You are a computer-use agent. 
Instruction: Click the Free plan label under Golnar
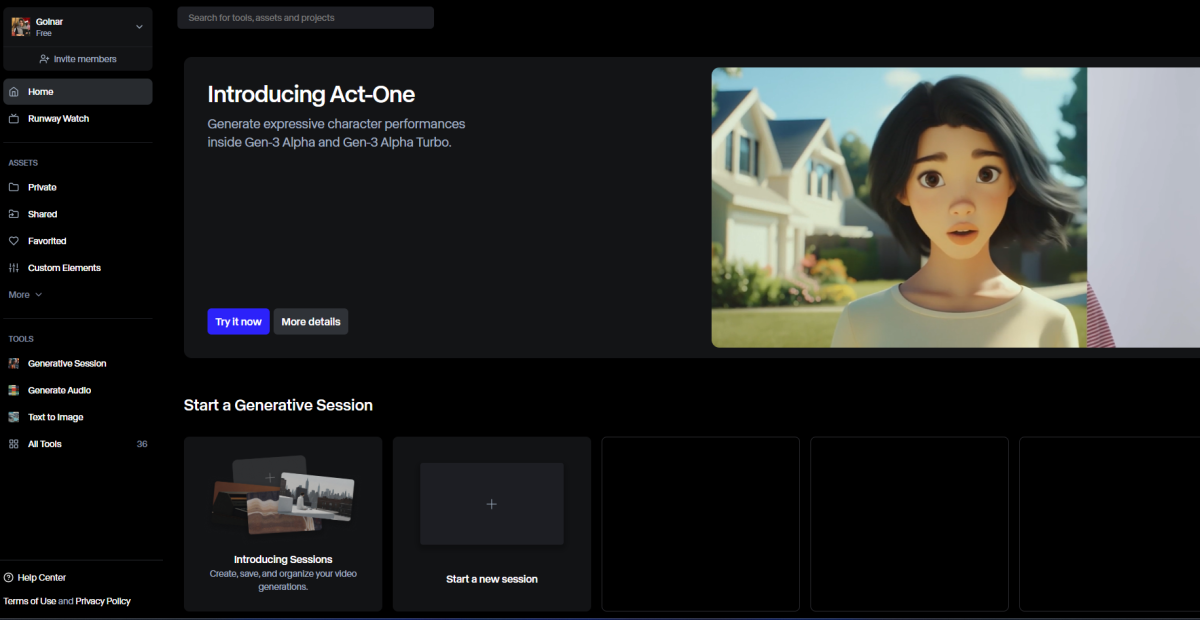(44, 34)
